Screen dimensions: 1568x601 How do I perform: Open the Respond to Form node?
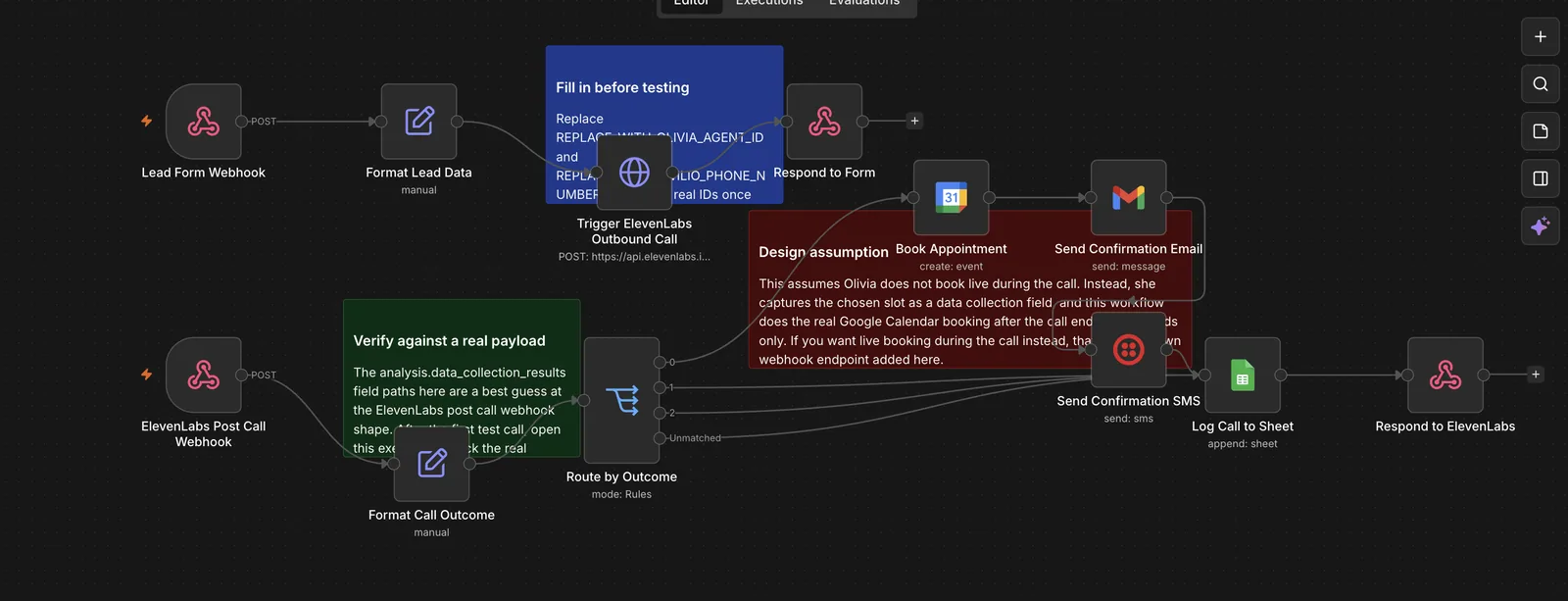click(x=824, y=122)
